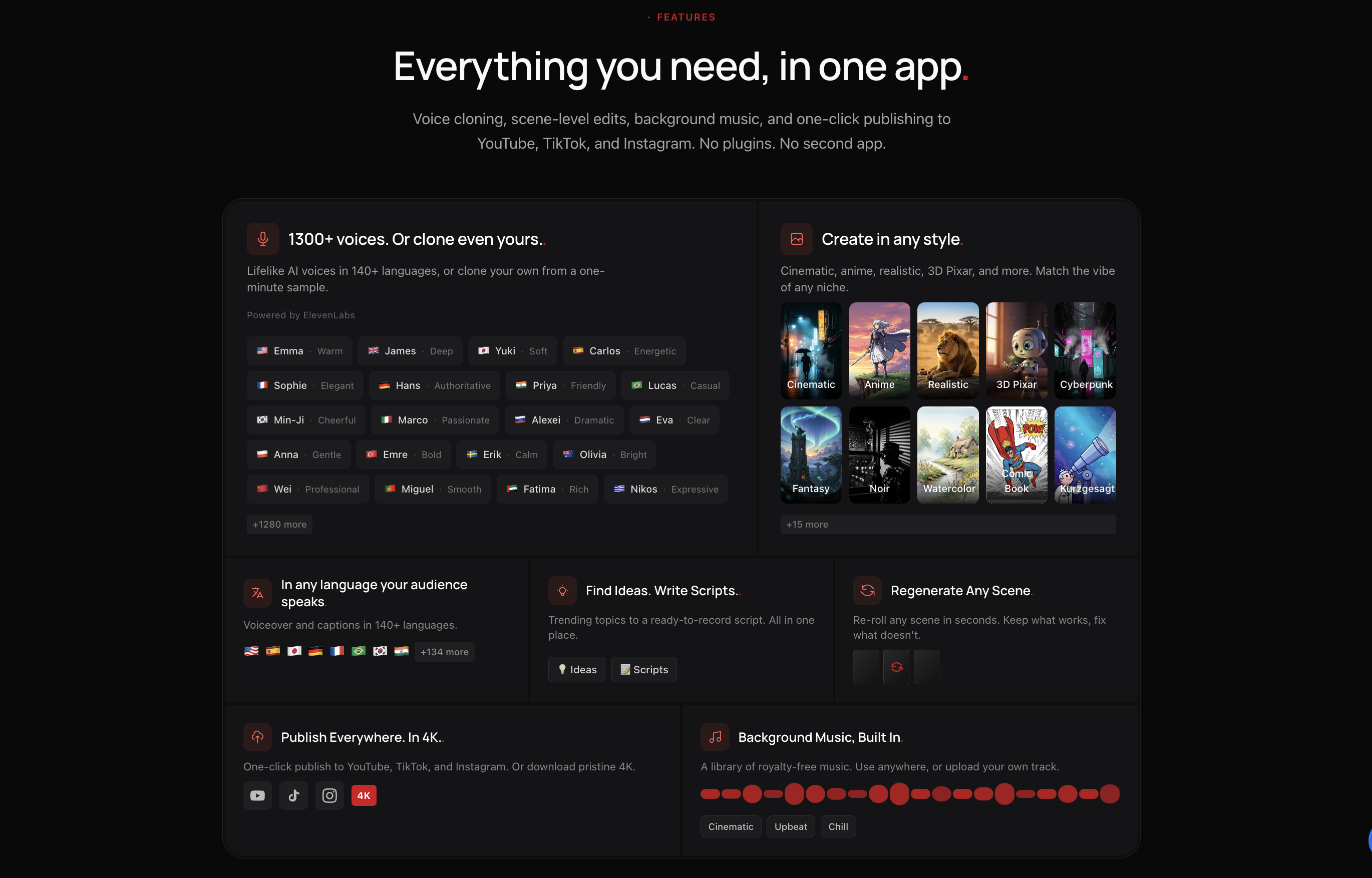Select the Scripts chip
The image size is (1372, 878).
point(644,669)
